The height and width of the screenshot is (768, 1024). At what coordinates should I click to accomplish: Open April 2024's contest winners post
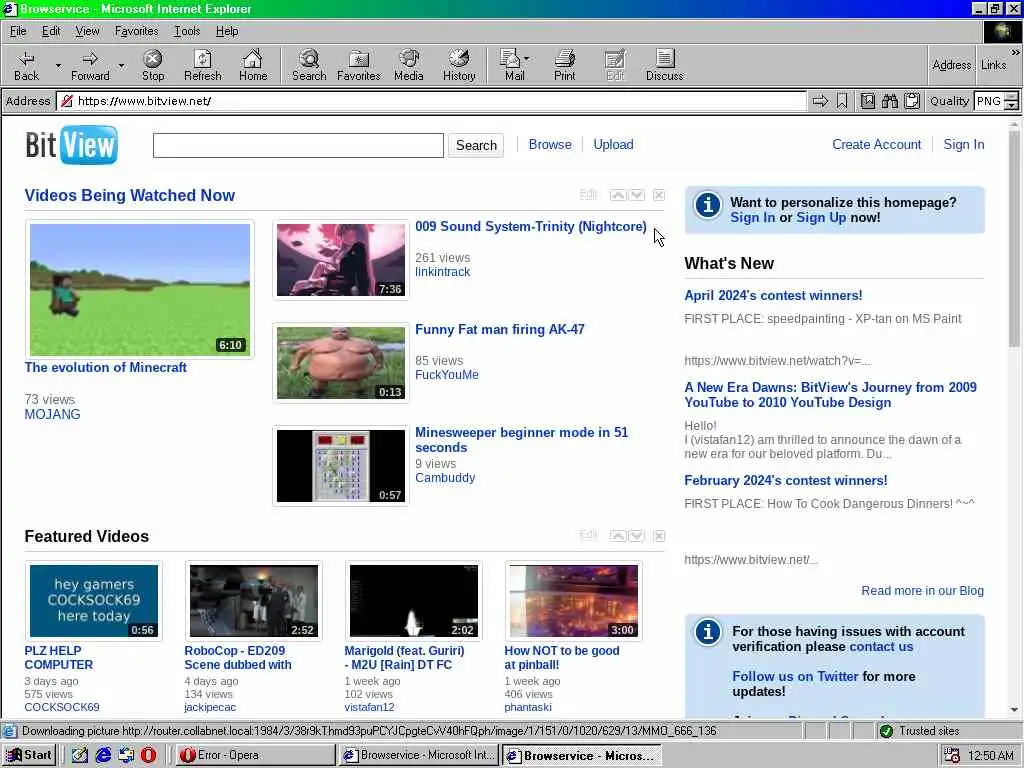coord(773,295)
